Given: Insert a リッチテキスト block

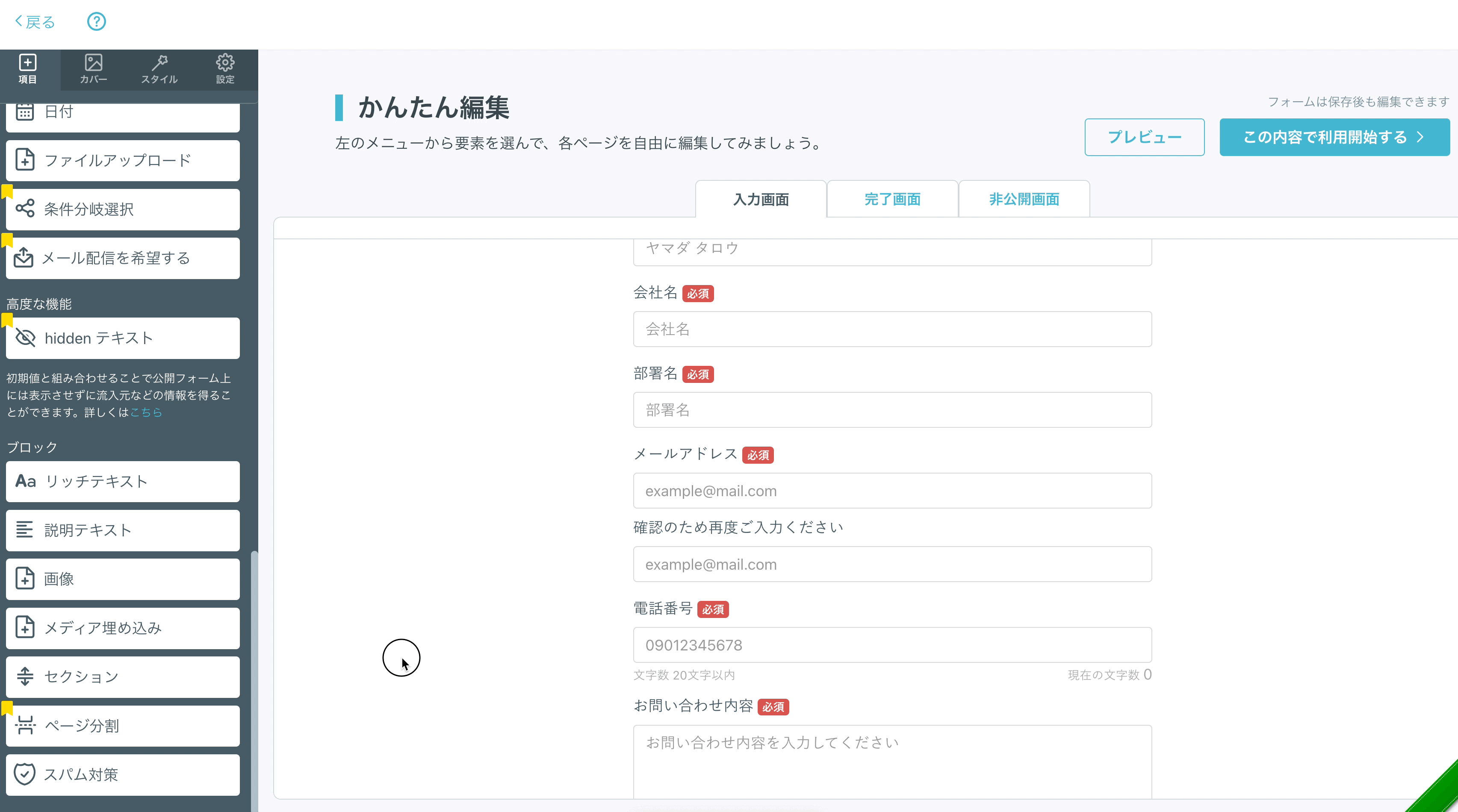Looking at the screenshot, I should tap(123, 482).
